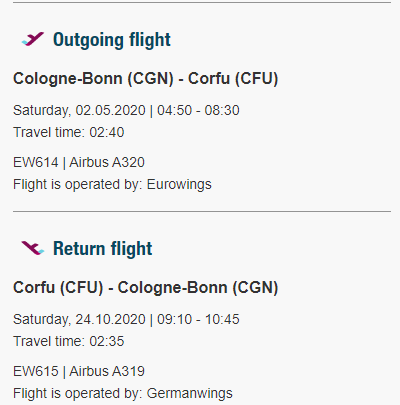Select the Outgoing flight heading
Screen dimensions: 400x405
112,40
